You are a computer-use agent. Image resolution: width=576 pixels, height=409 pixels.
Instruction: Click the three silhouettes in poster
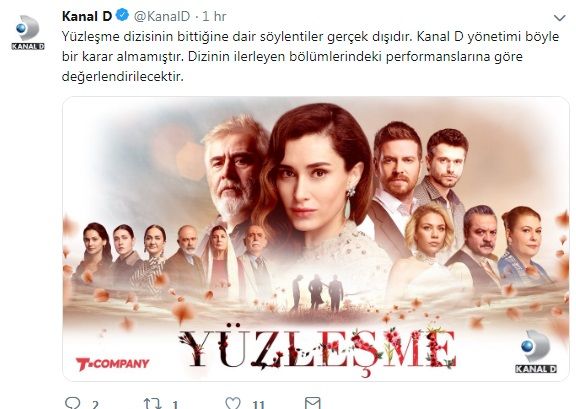(x=317, y=293)
